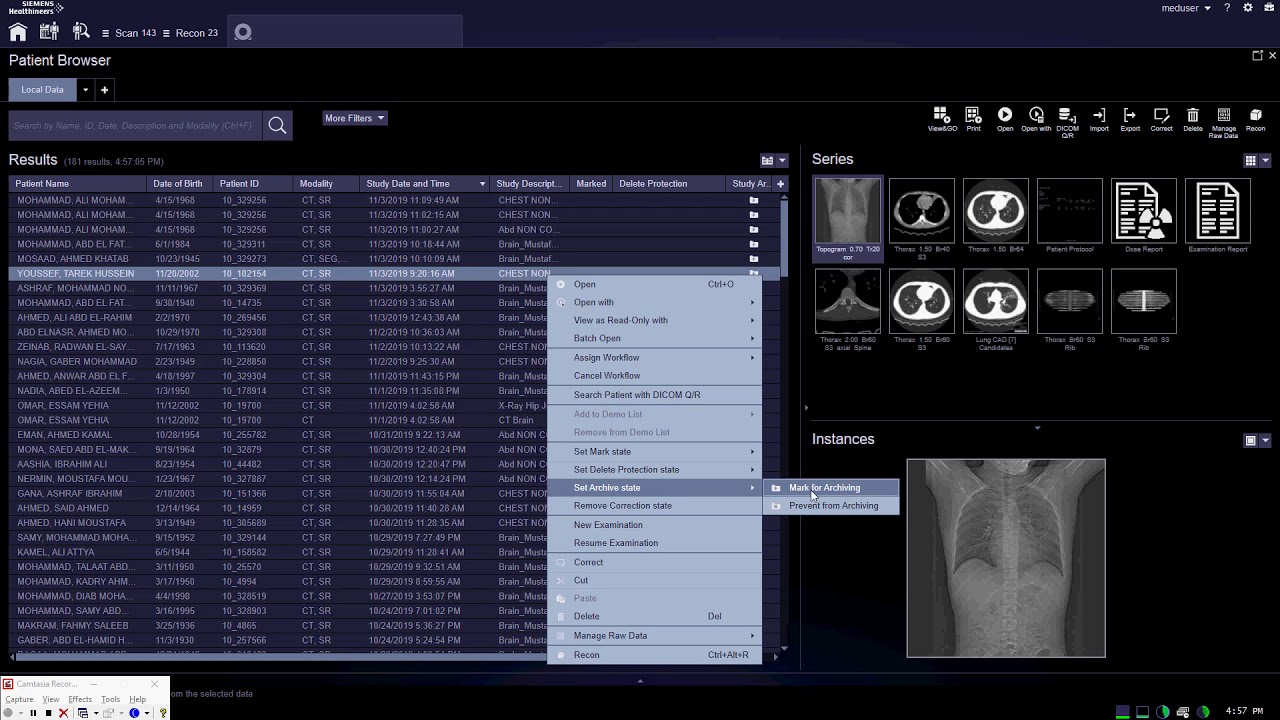Open the Series view dropdown arrow
Screen dimensions: 1280x720
tap(1265, 160)
